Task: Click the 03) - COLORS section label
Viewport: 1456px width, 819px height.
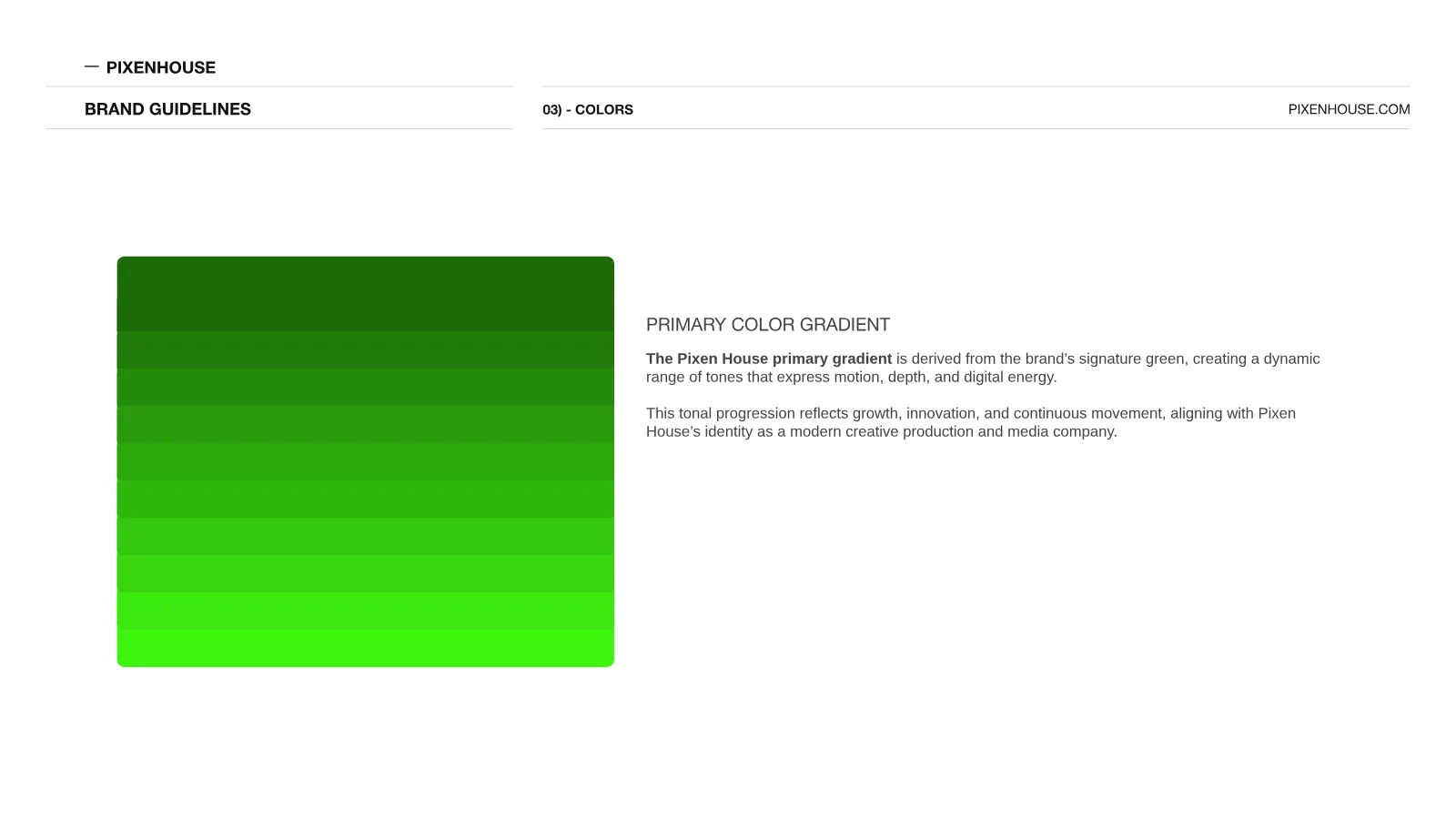Action: click(x=588, y=109)
